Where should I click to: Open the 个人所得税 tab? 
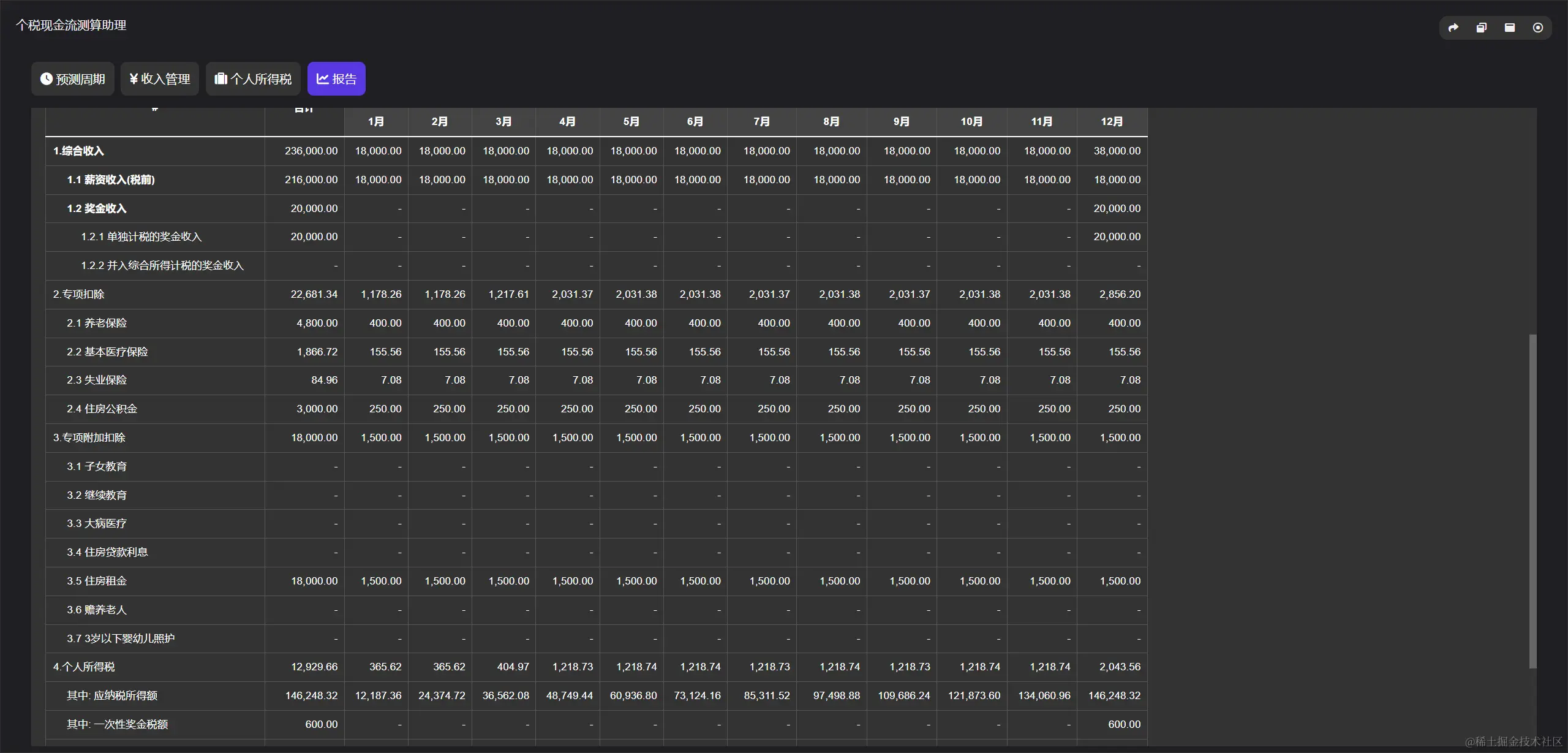point(261,79)
